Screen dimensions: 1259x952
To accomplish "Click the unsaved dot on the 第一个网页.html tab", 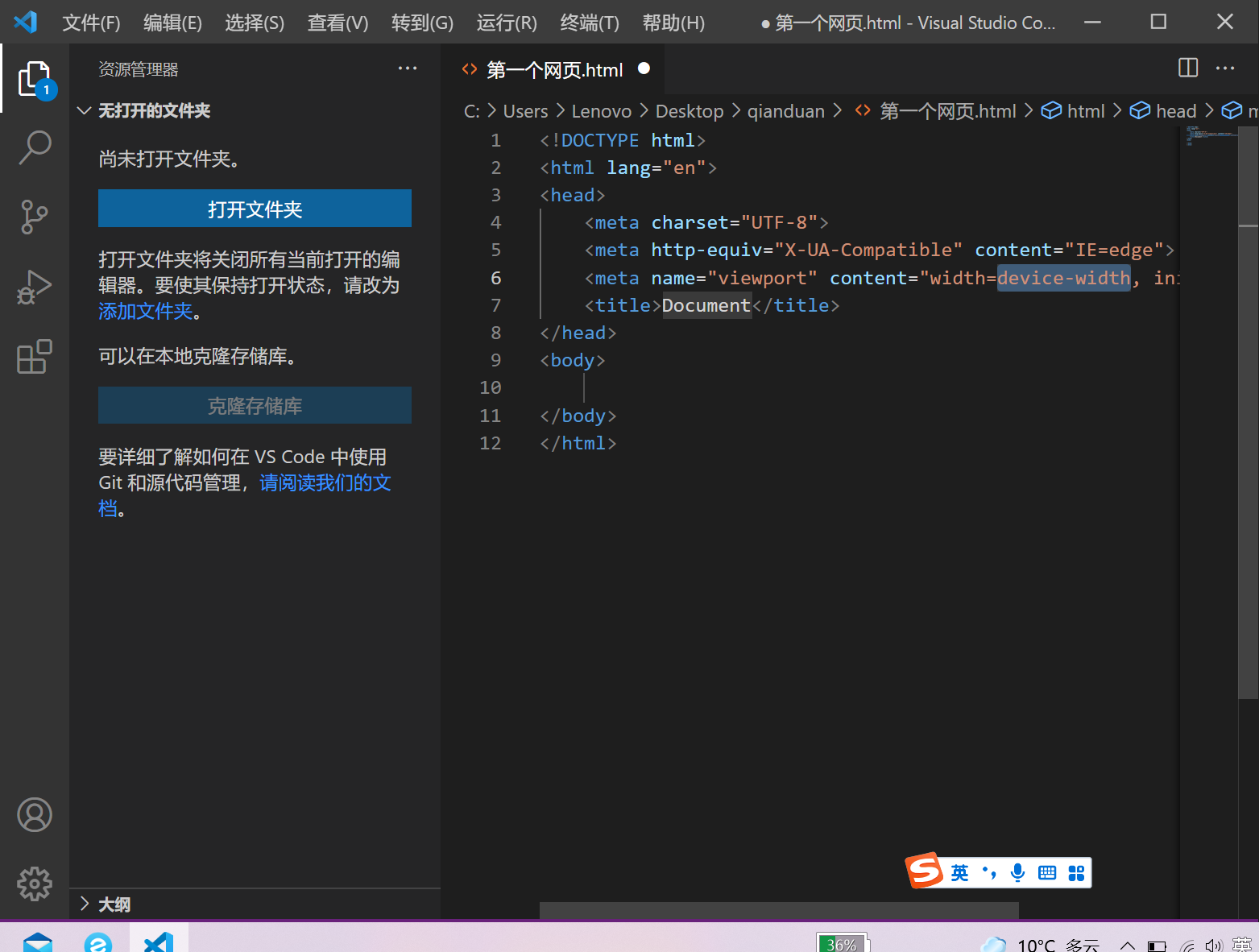I will (644, 68).
